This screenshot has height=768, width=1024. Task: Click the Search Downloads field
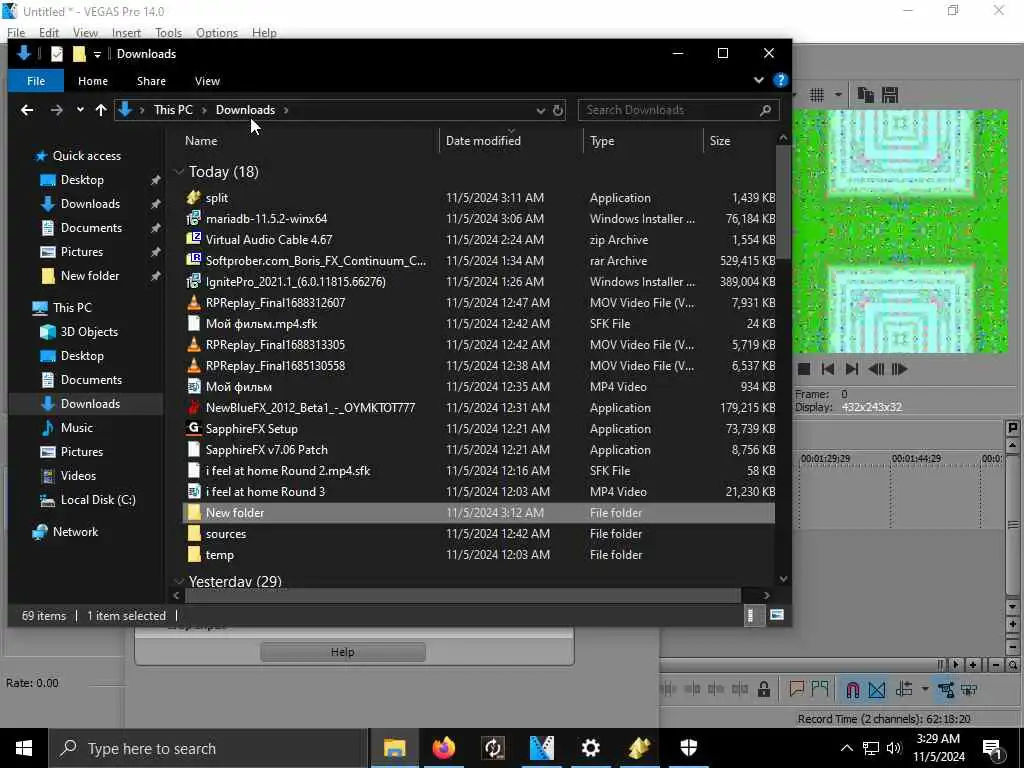coord(679,110)
